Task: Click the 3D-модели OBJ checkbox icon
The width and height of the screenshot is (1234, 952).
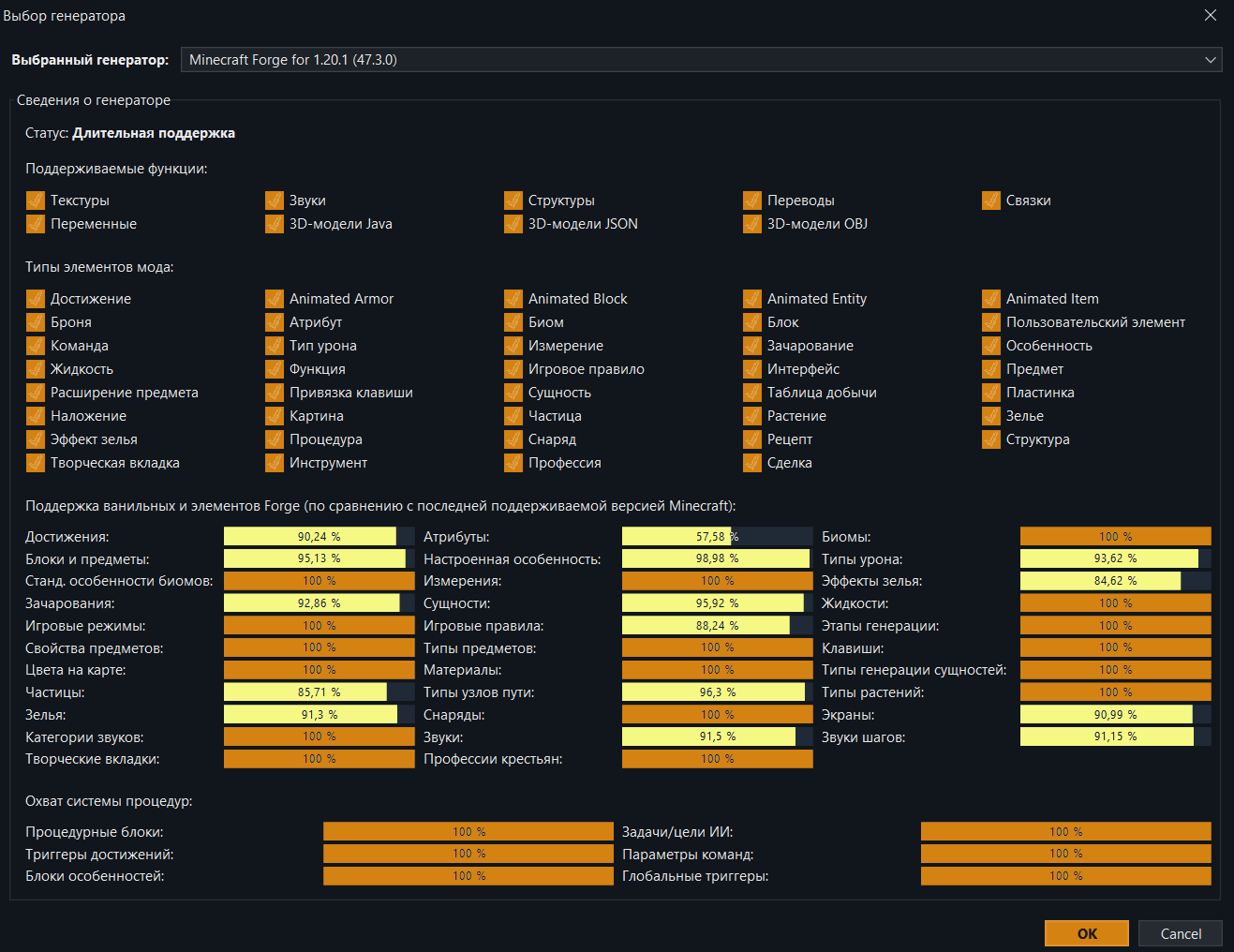Action: click(752, 224)
